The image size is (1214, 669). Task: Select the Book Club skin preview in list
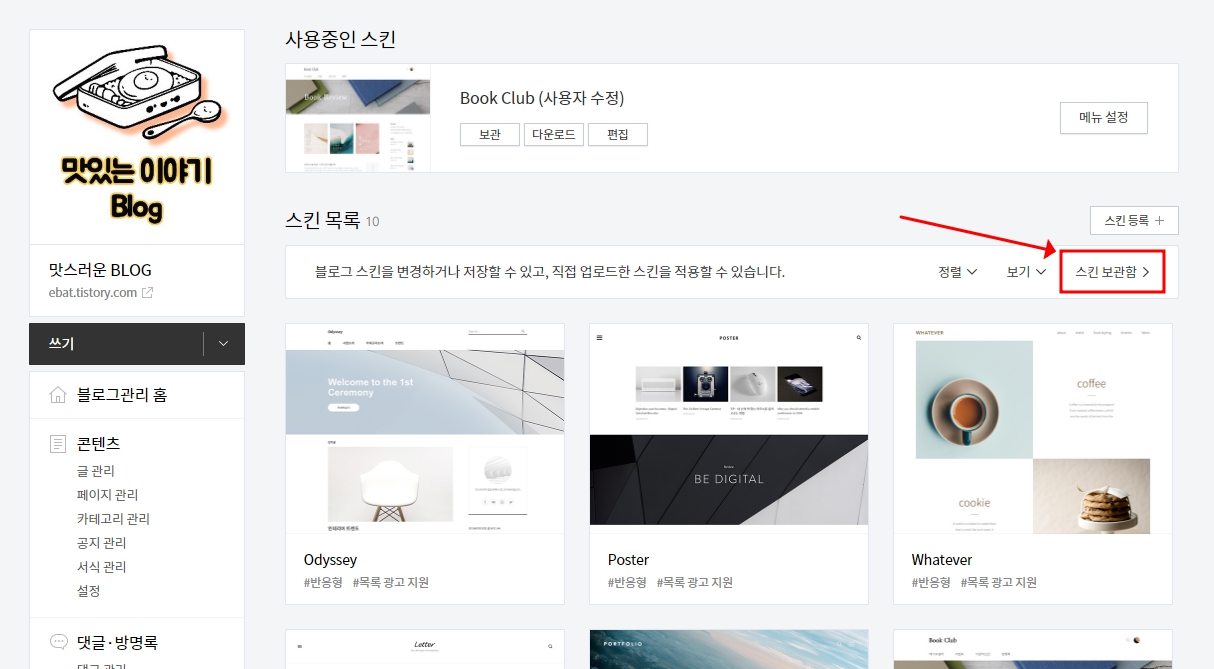pos(1033,649)
